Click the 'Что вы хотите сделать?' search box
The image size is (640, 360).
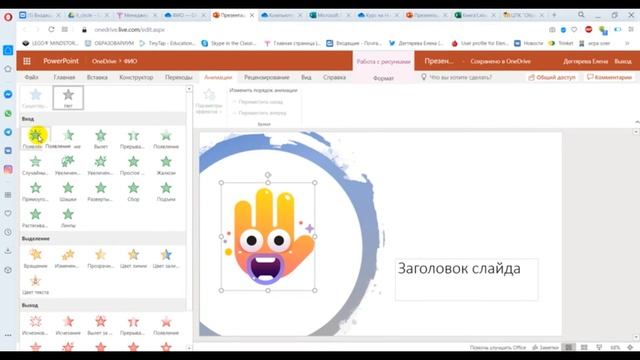coord(460,77)
